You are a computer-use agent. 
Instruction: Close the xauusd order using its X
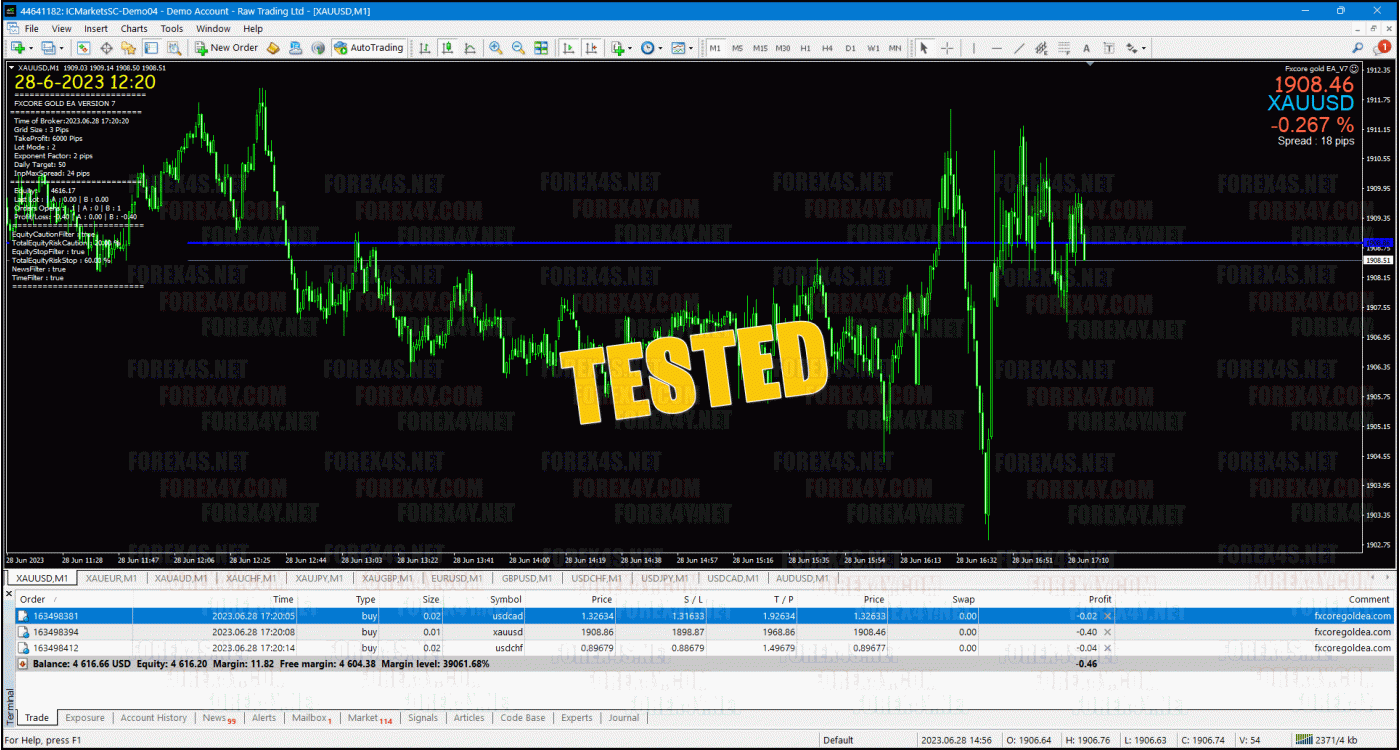(x=1107, y=632)
